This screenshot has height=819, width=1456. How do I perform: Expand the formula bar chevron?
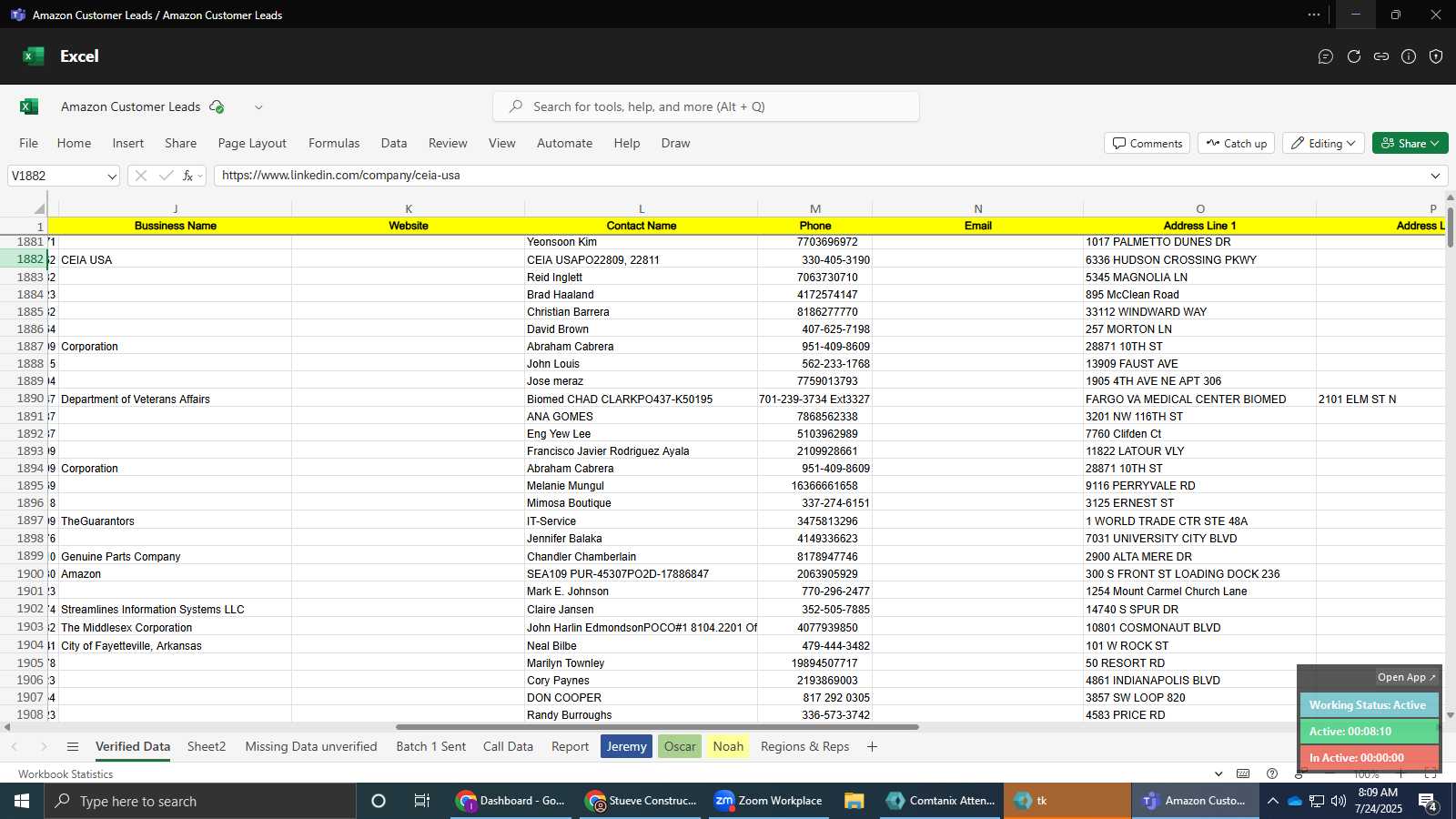[x=1436, y=176]
